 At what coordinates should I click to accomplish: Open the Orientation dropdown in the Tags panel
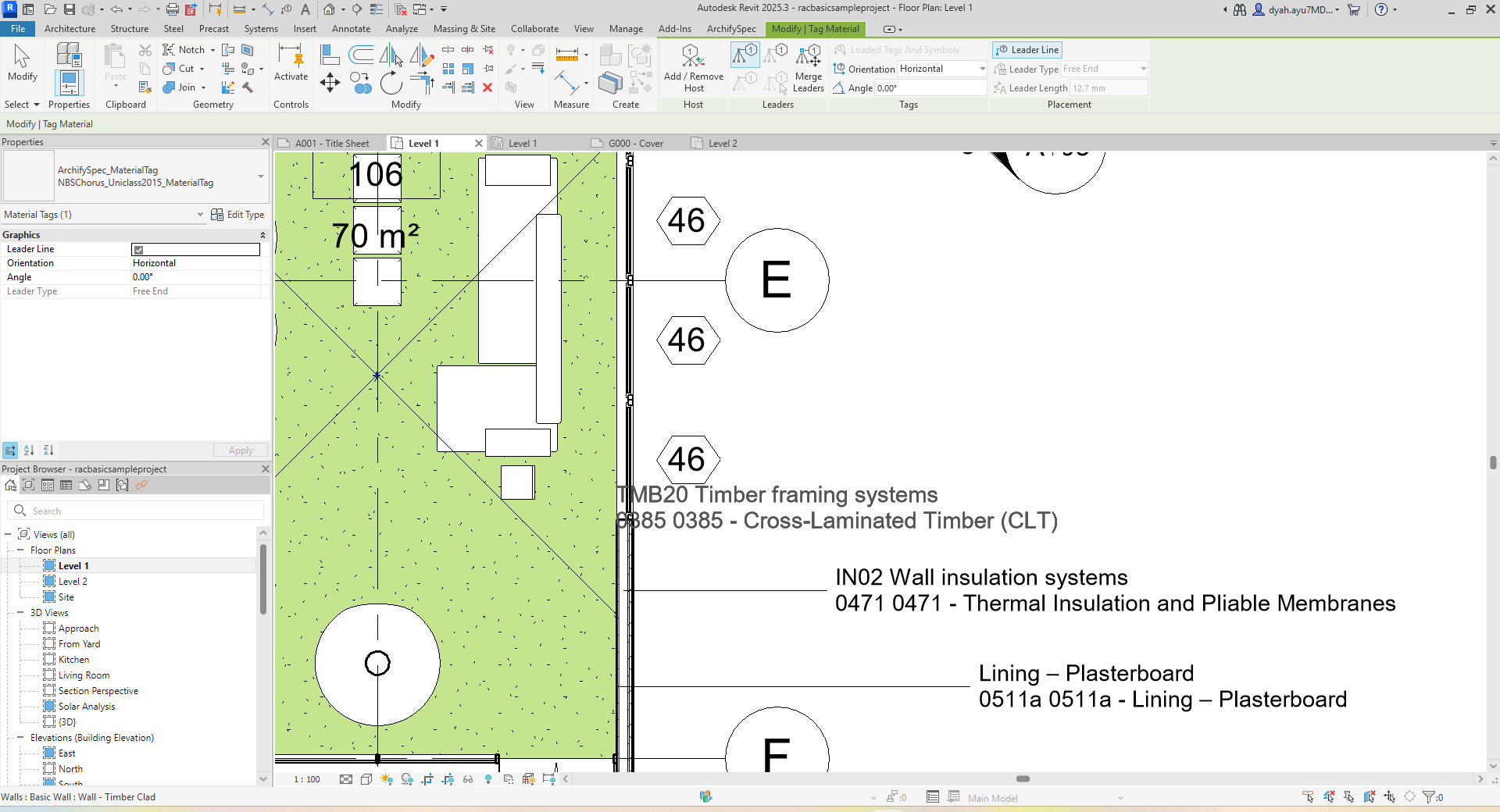coord(983,69)
